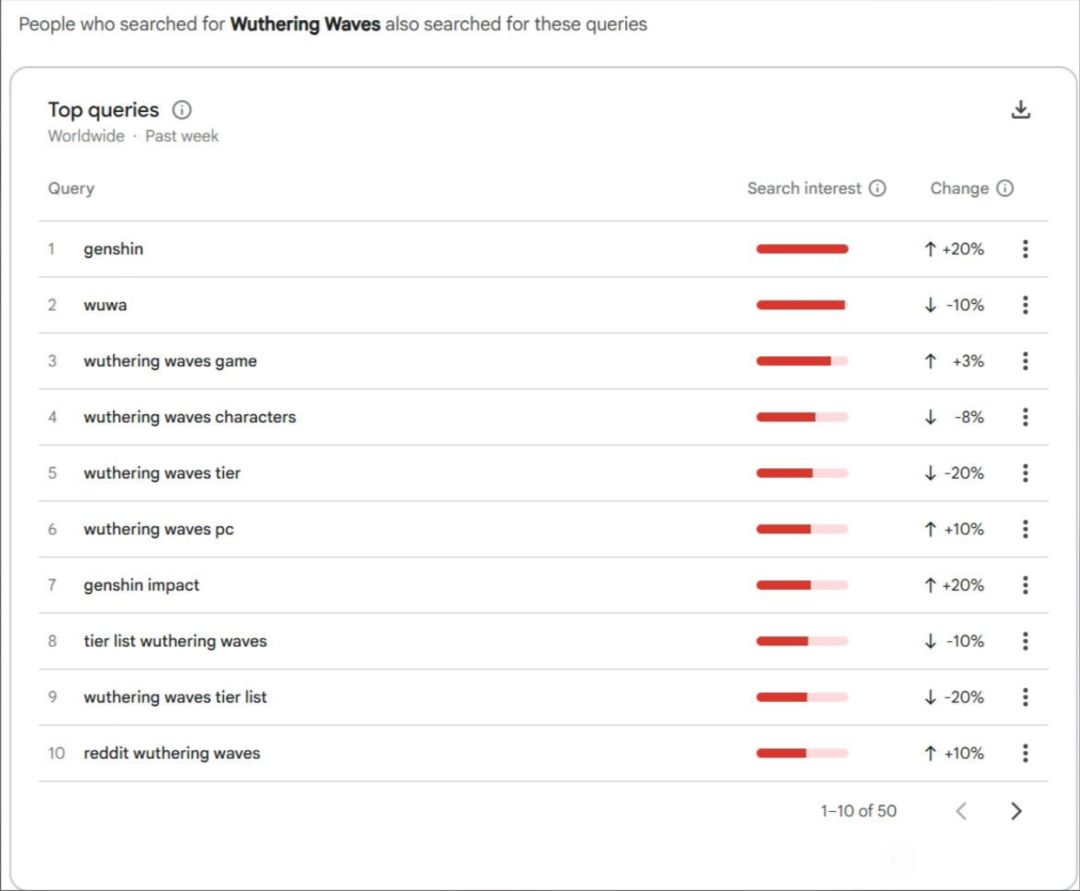Click the genshin search interest bar
This screenshot has width=1080, height=891.
pos(802,249)
